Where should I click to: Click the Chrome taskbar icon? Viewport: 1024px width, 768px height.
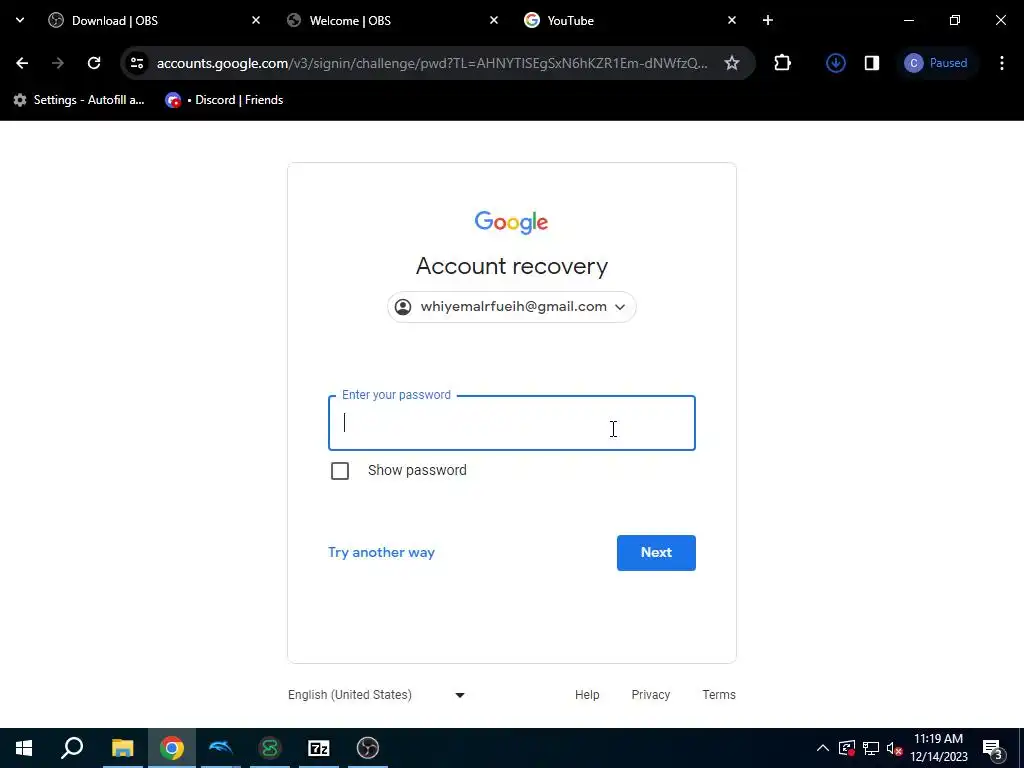(x=172, y=748)
